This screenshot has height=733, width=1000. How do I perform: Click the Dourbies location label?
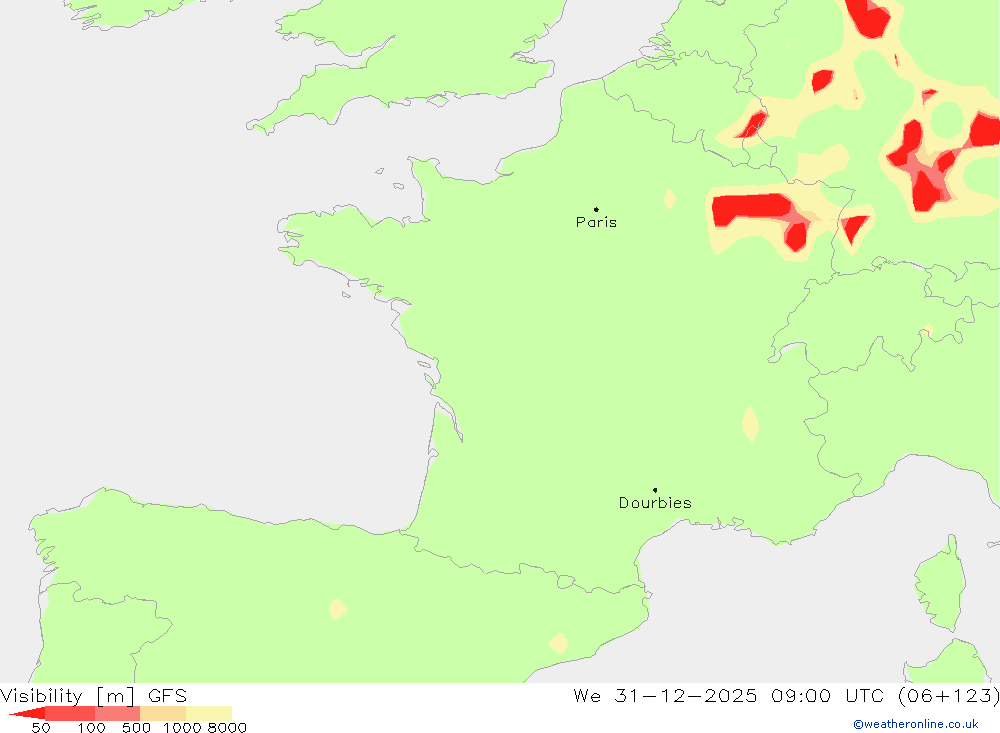point(655,503)
